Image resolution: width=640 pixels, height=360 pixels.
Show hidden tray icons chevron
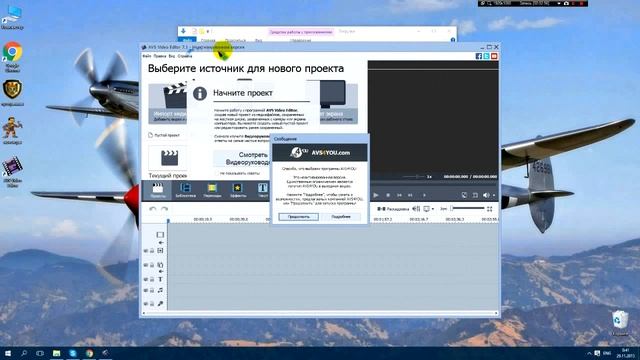(589, 353)
